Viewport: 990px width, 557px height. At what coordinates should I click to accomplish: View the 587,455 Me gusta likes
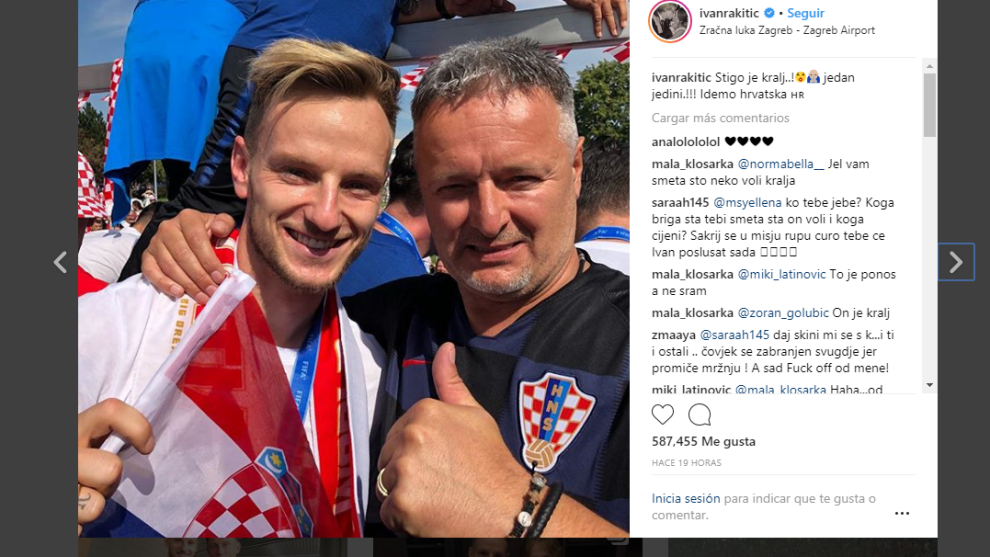click(703, 441)
